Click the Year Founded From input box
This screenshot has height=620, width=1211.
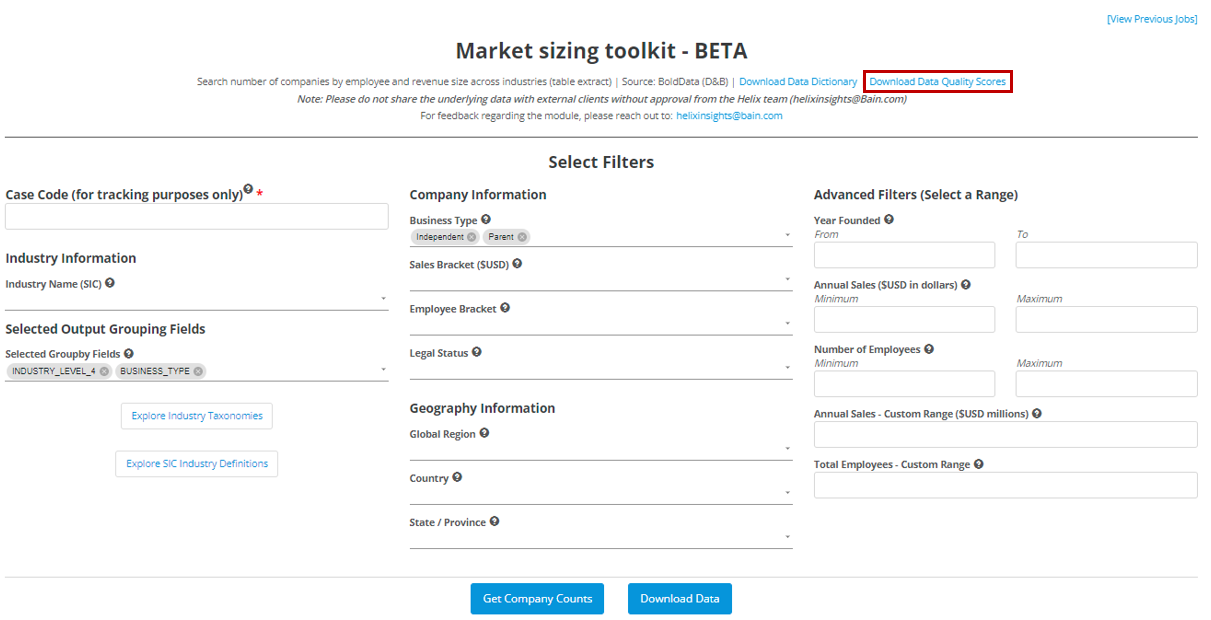point(904,255)
